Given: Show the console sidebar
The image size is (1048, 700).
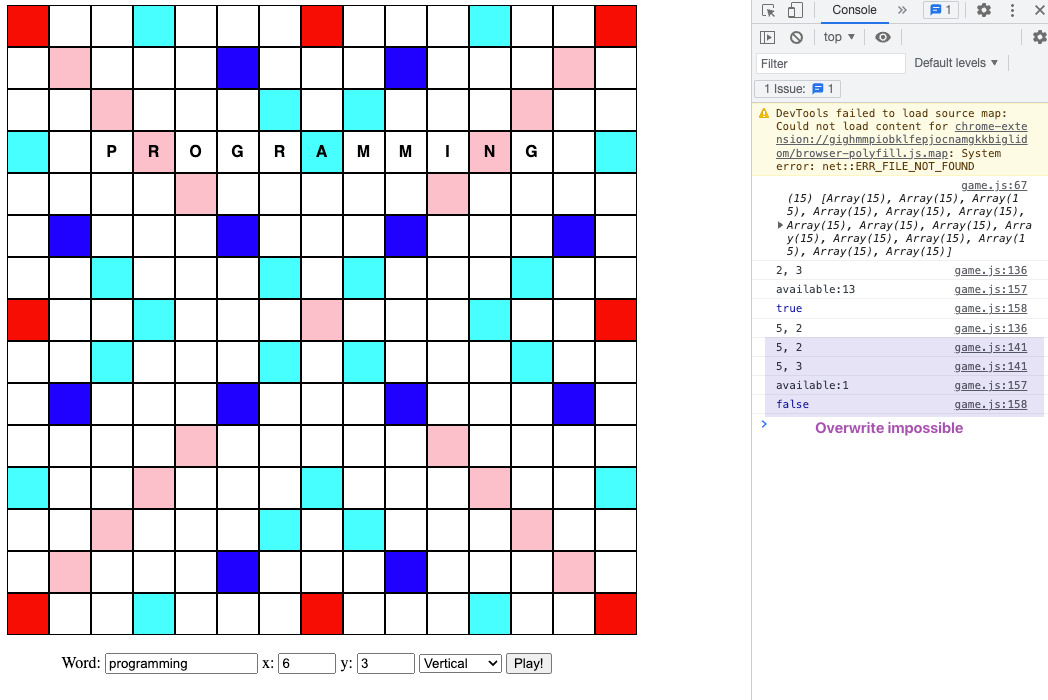Looking at the screenshot, I should tap(767, 37).
